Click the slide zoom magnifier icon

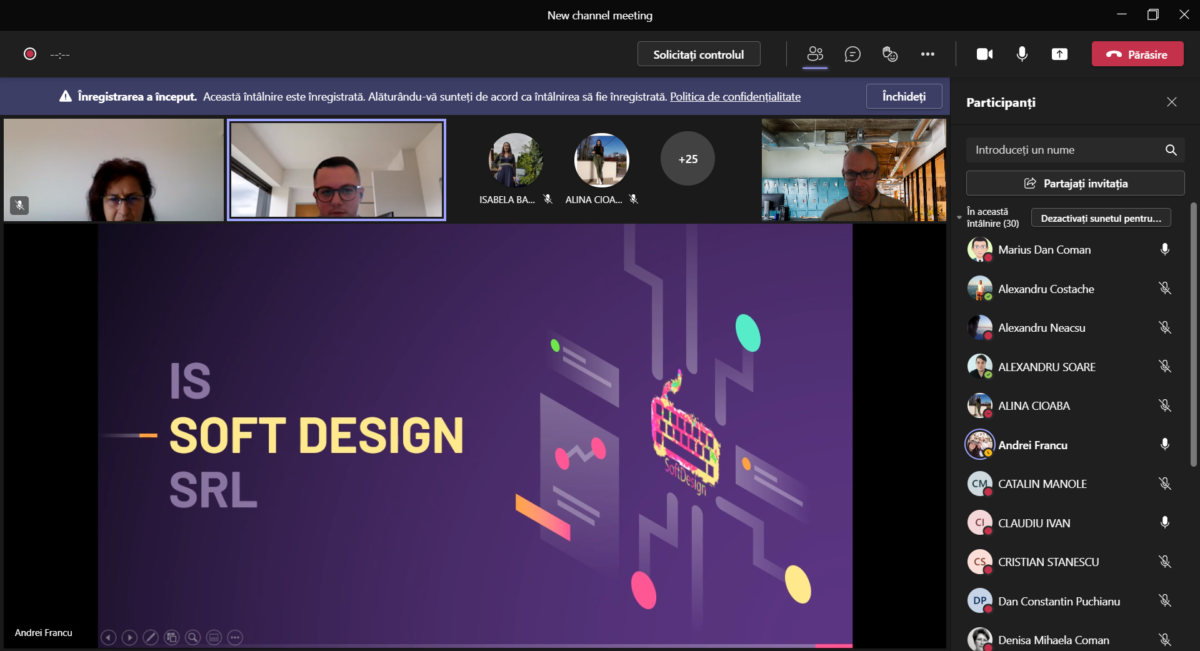pos(192,637)
